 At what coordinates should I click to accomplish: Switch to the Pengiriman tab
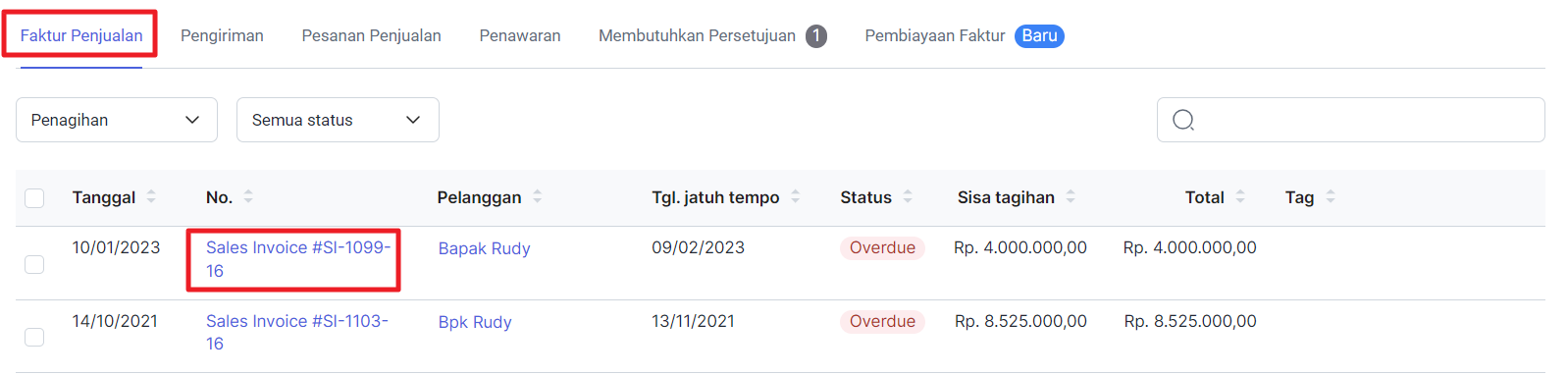(222, 35)
